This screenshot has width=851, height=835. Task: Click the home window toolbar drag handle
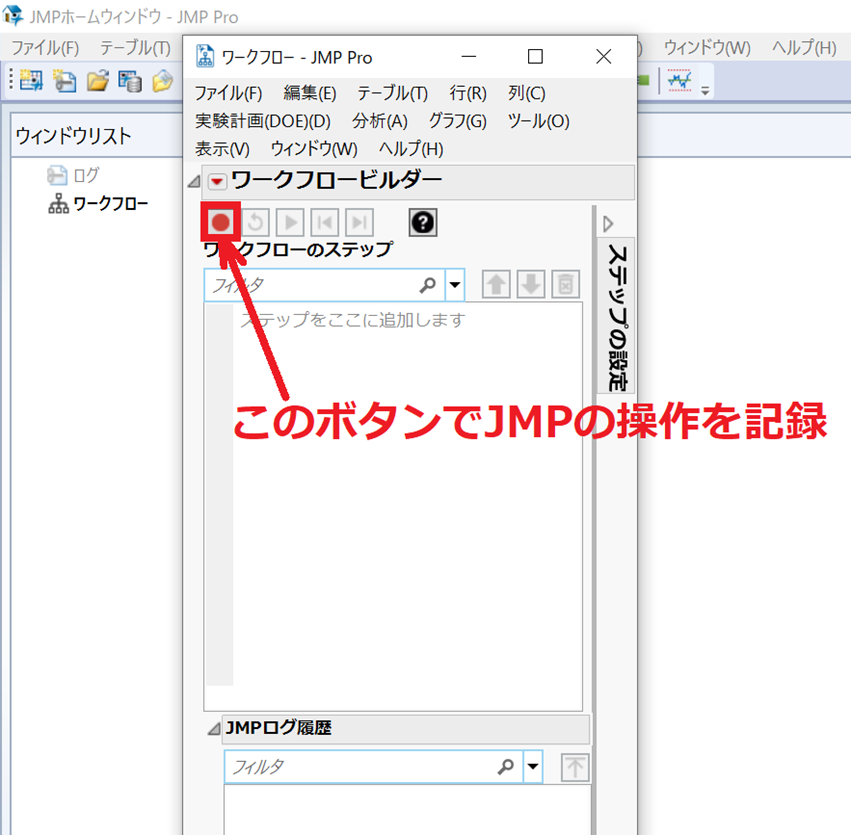click(x=10, y=79)
